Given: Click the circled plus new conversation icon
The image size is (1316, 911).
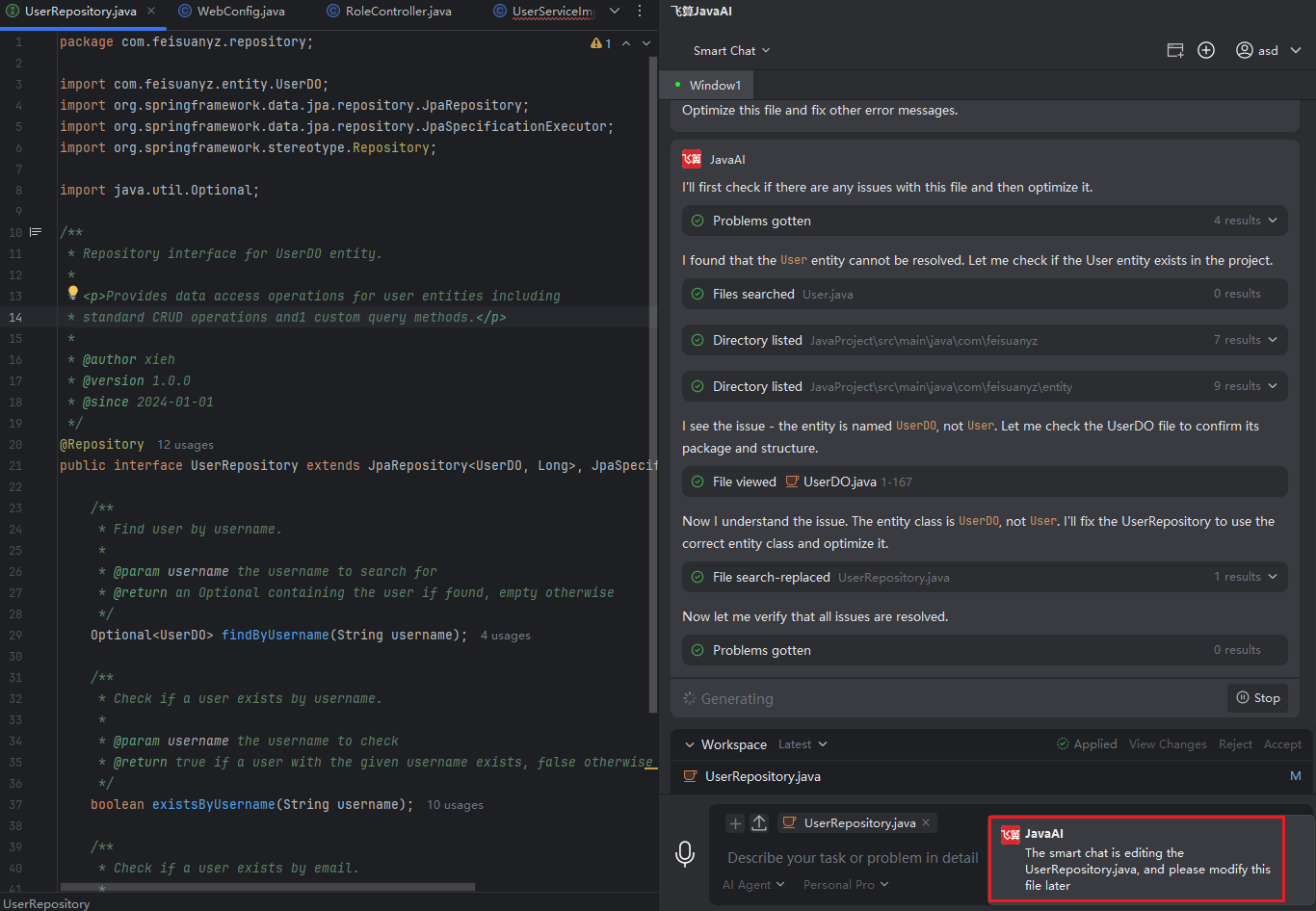Looking at the screenshot, I should click(1206, 50).
